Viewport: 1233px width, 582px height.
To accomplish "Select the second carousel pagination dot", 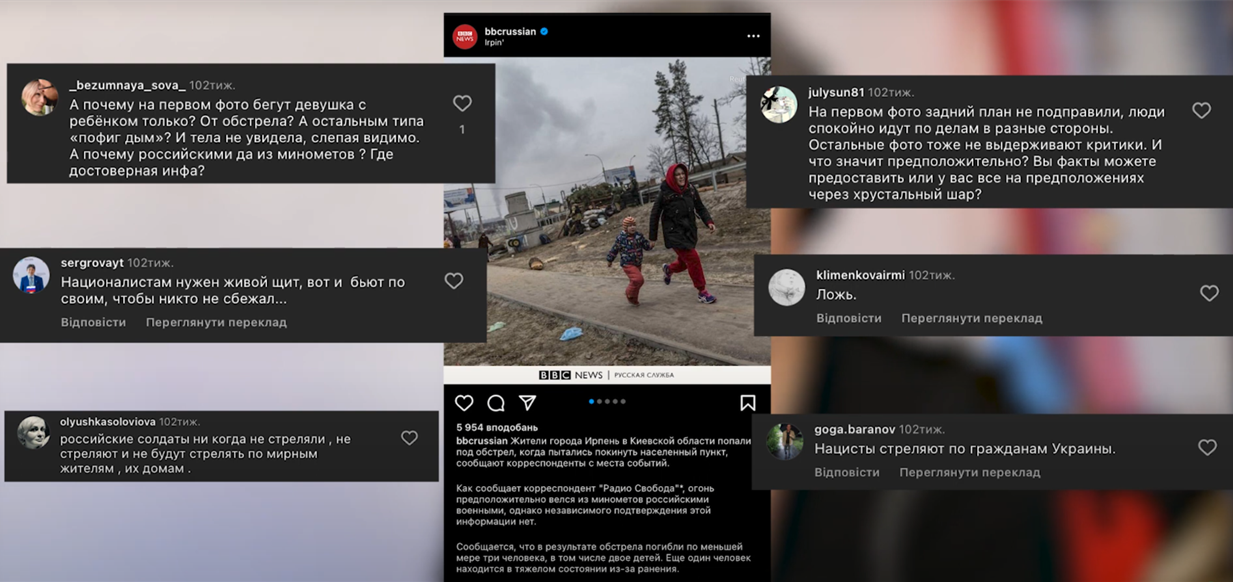I will pyautogui.click(x=598, y=401).
